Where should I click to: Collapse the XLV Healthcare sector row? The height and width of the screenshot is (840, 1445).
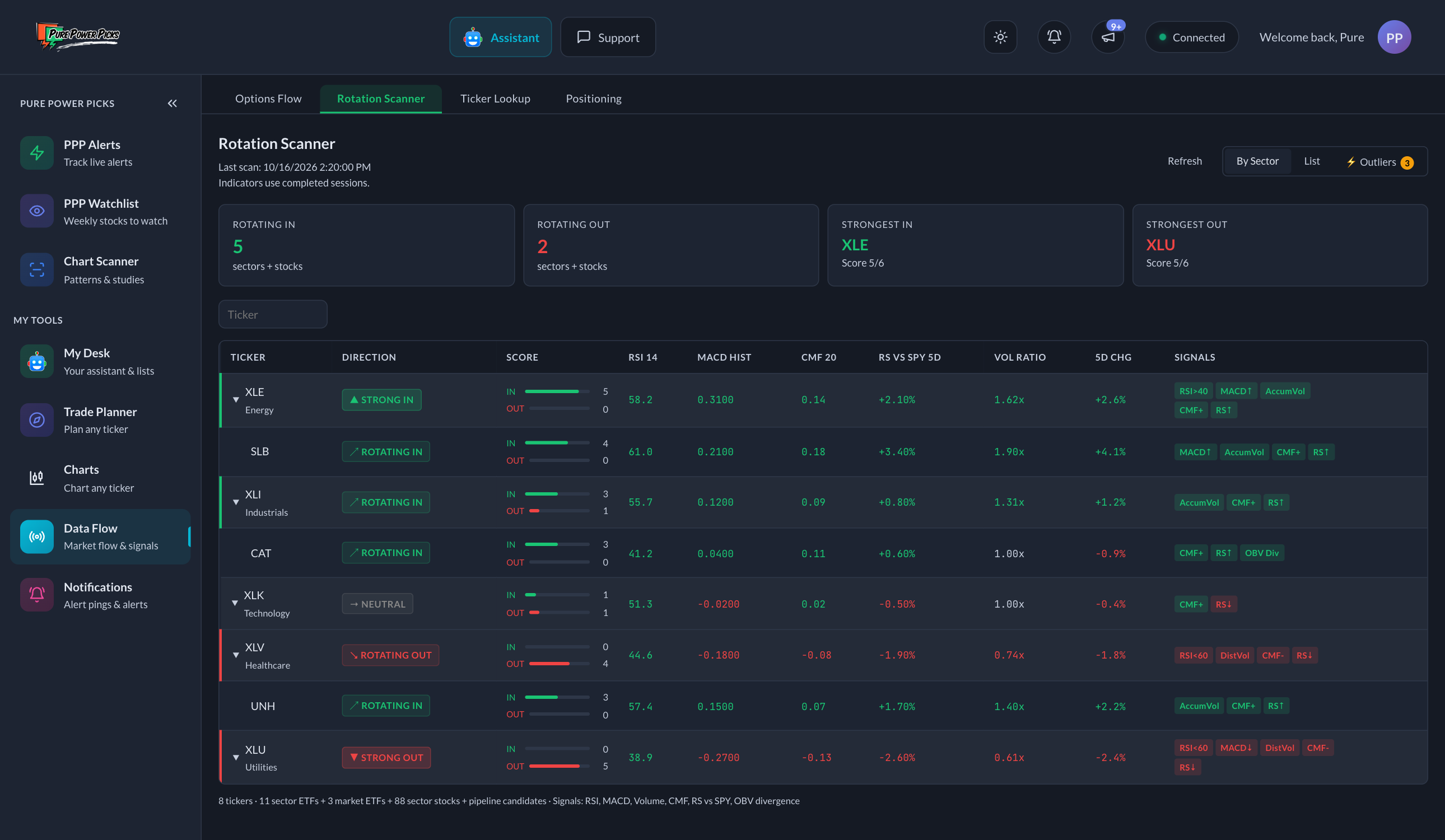click(x=236, y=655)
